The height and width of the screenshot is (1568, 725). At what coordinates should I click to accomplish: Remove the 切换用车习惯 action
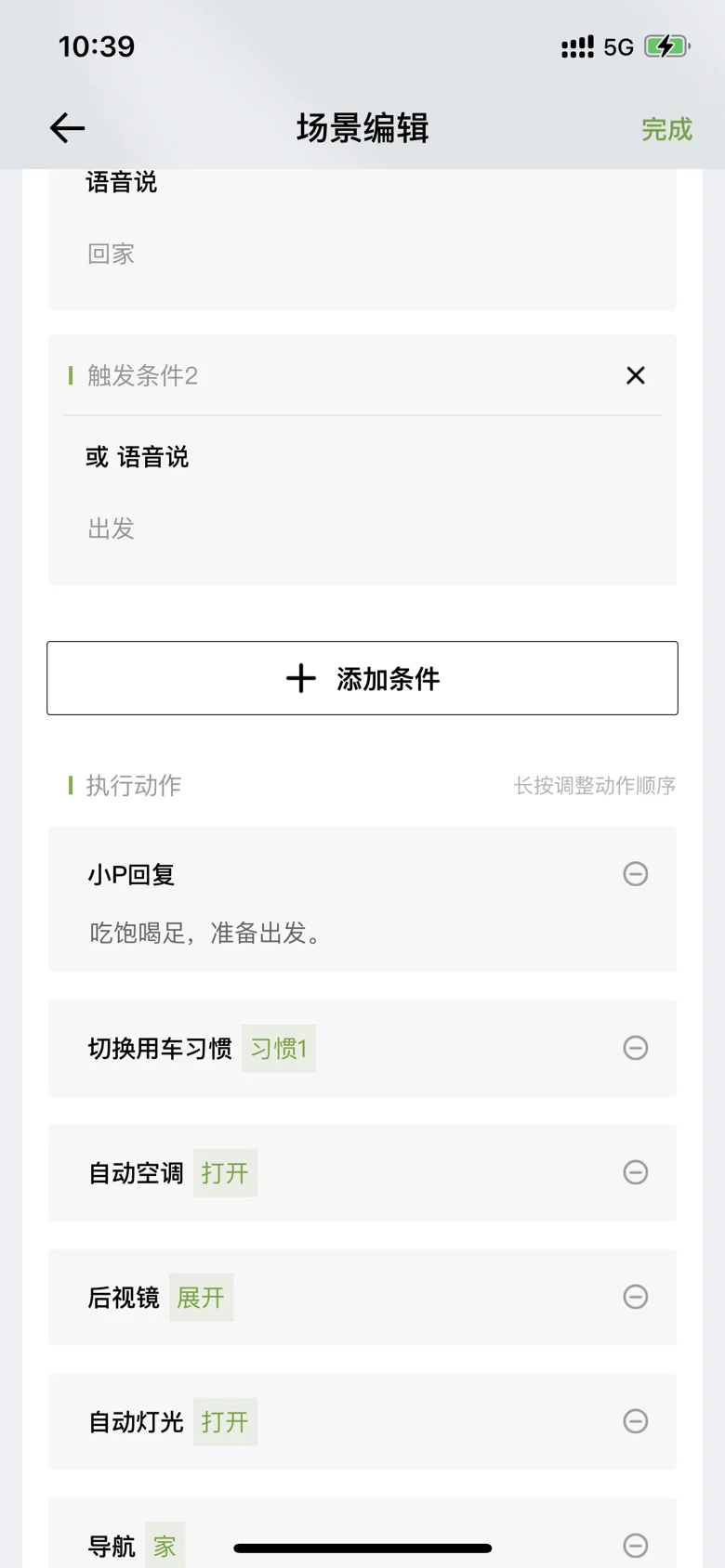[636, 1048]
